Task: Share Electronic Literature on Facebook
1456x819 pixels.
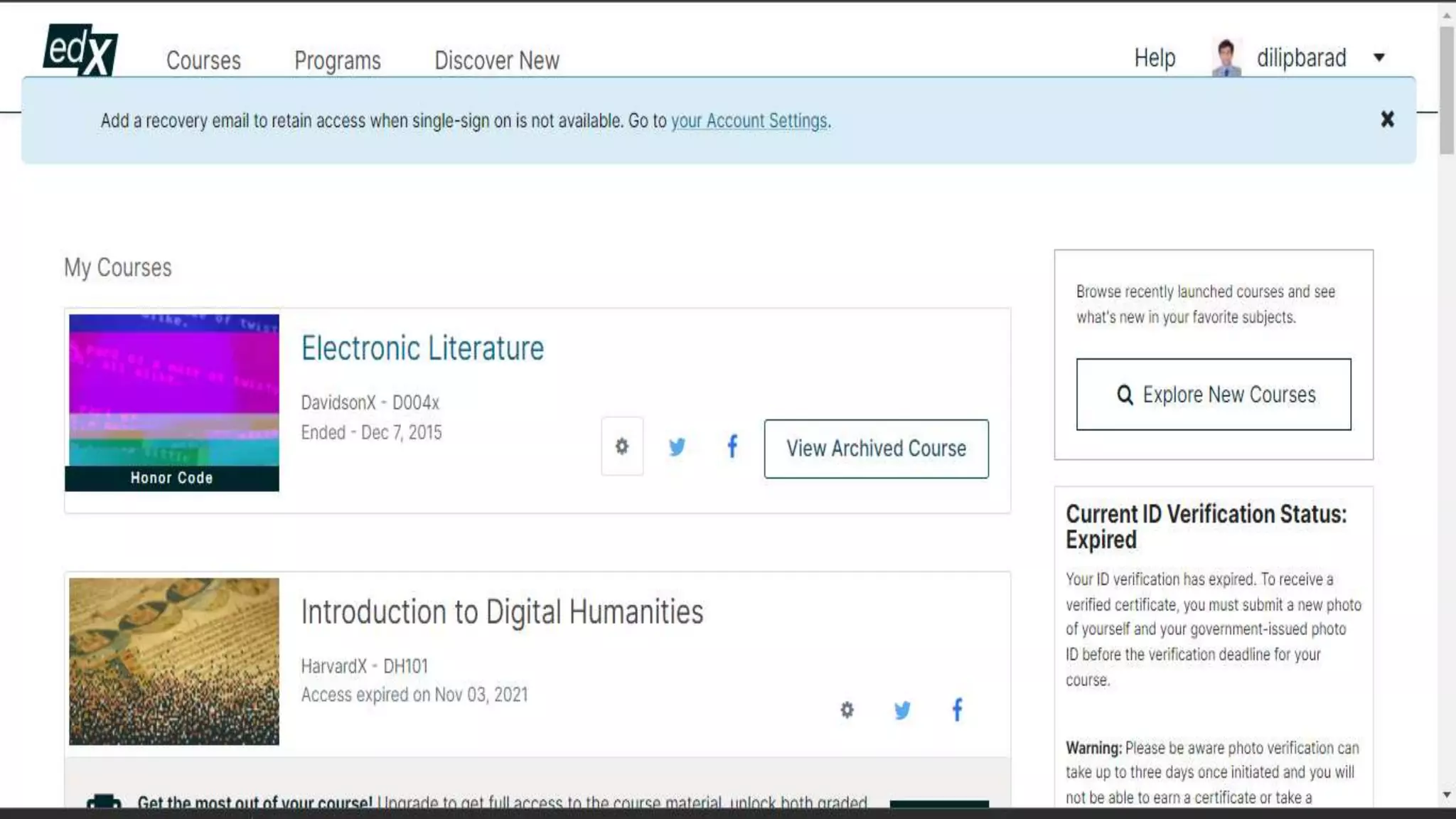Action: (x=732, y=446)
